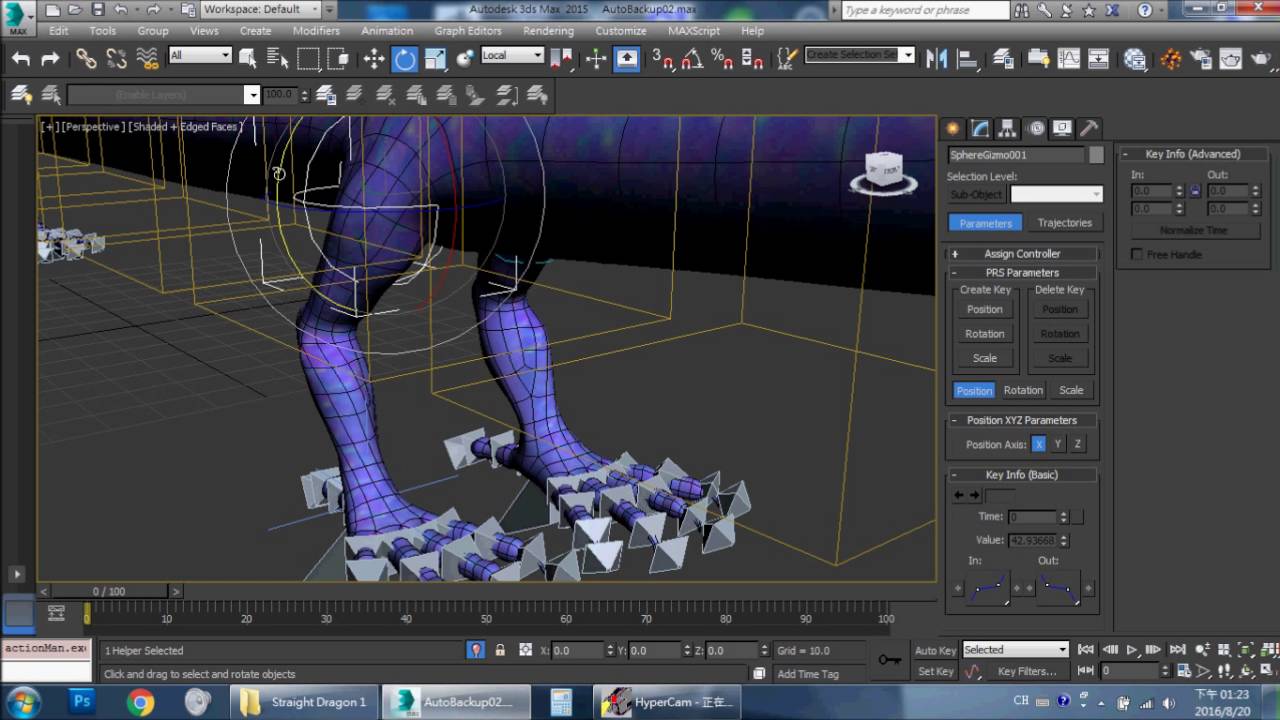Enable the Free Handle checkbox
The width and height of the screenshot is (1280, 720).
(1137, 254)
